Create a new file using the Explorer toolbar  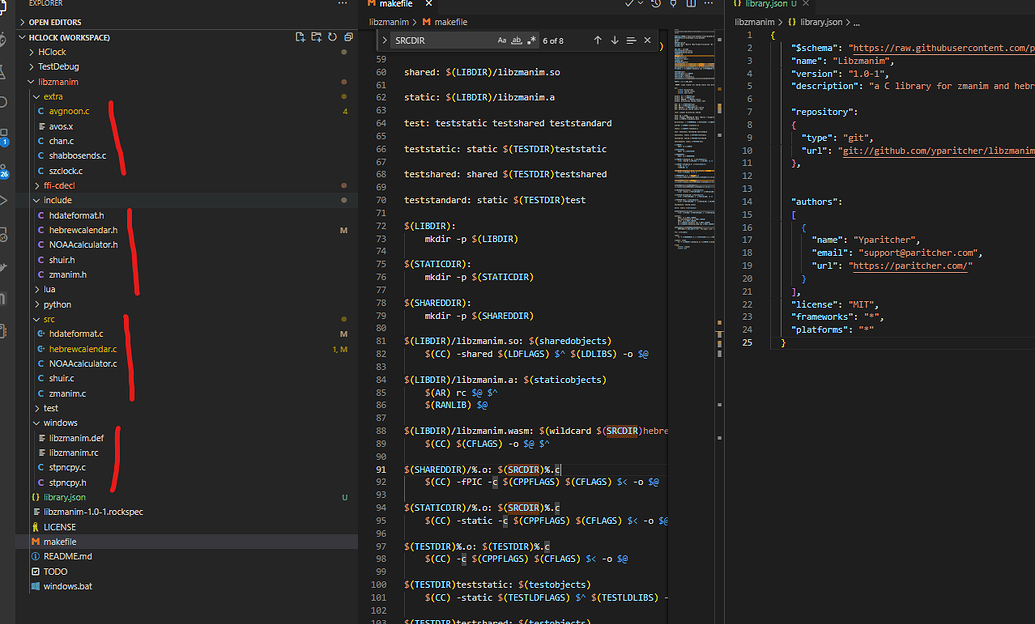click(300, 35)
